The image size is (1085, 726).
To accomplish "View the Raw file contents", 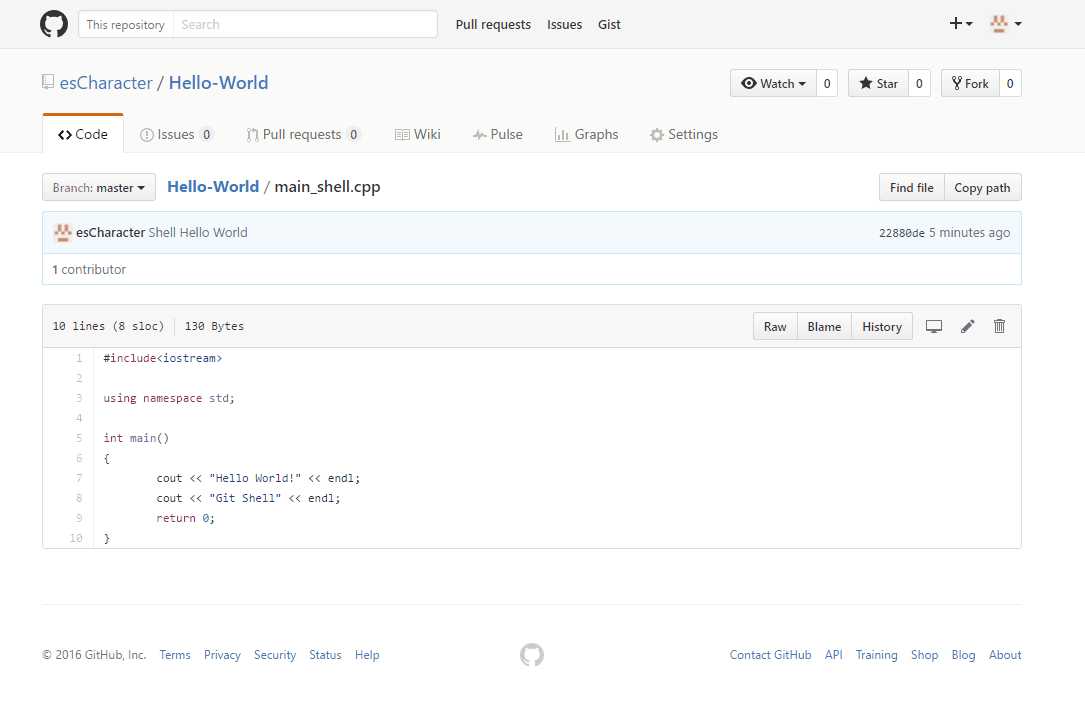I will 775,327.
